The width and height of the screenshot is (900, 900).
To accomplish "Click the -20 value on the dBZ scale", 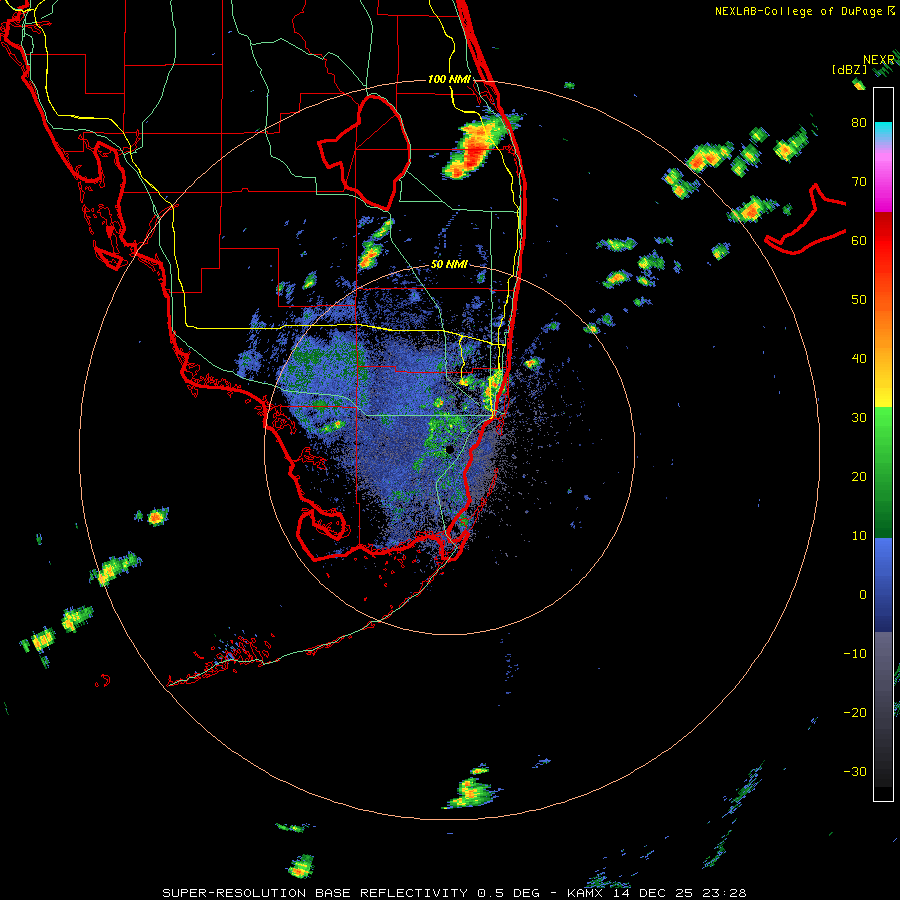I will (855, 713).
